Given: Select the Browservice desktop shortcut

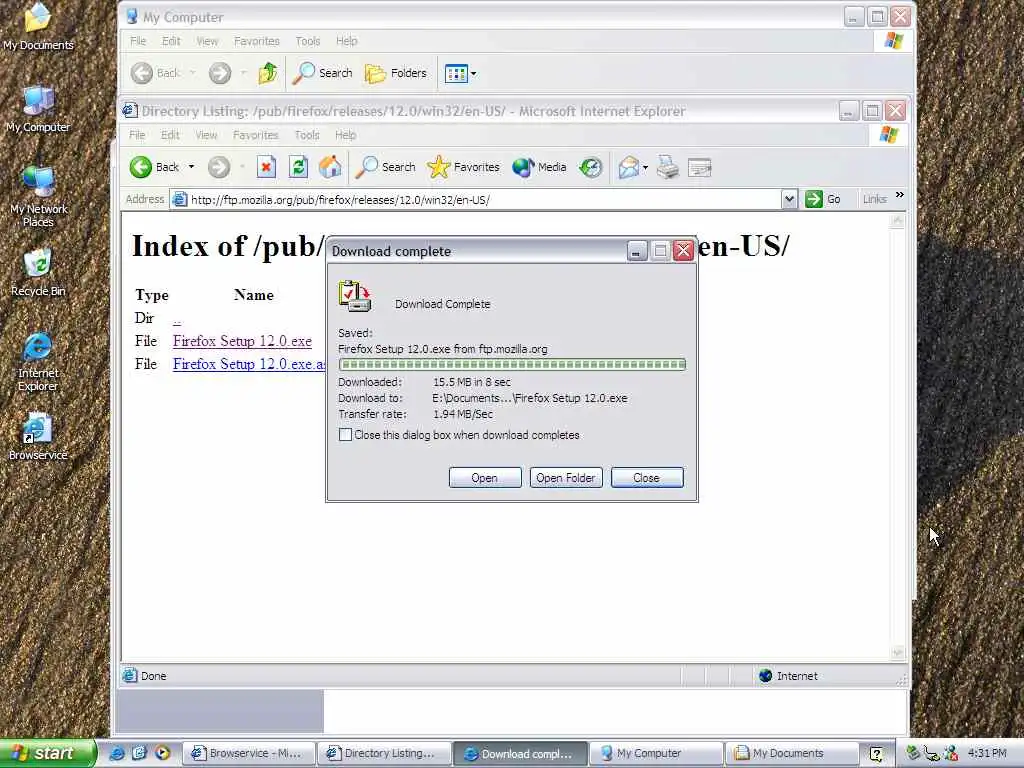Looking at the screenshot, I should pyautogui.click(x=38, y=437).
